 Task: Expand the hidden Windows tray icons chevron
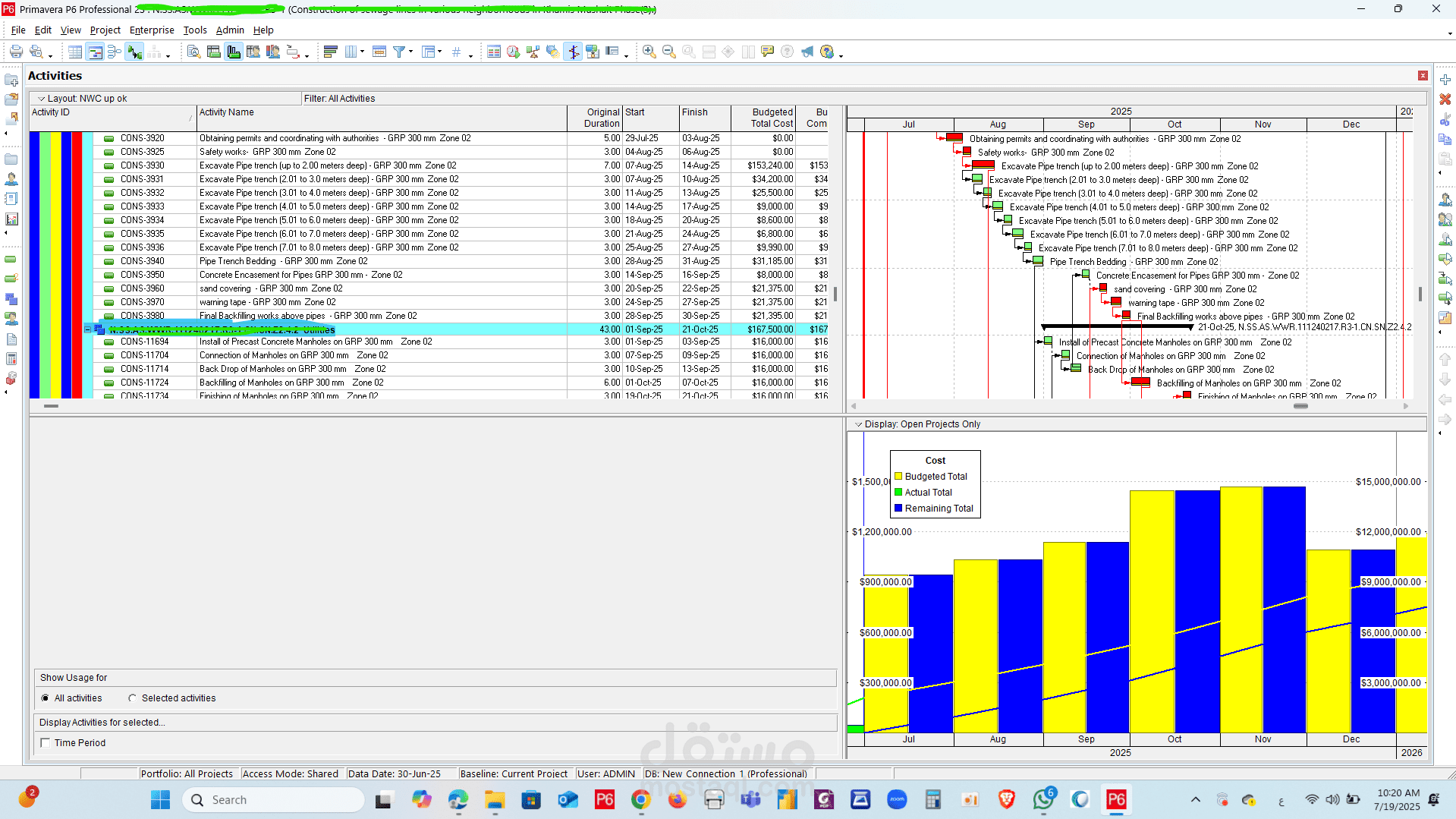tap(1196, 800)
